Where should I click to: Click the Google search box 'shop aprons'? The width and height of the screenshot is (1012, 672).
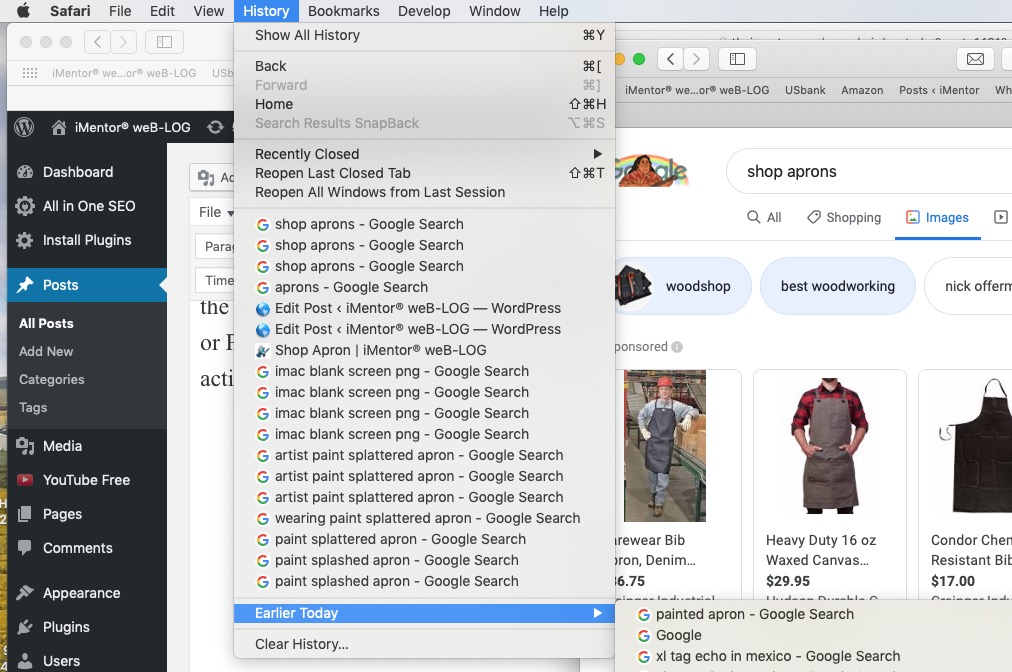click(x=869, y=172)
